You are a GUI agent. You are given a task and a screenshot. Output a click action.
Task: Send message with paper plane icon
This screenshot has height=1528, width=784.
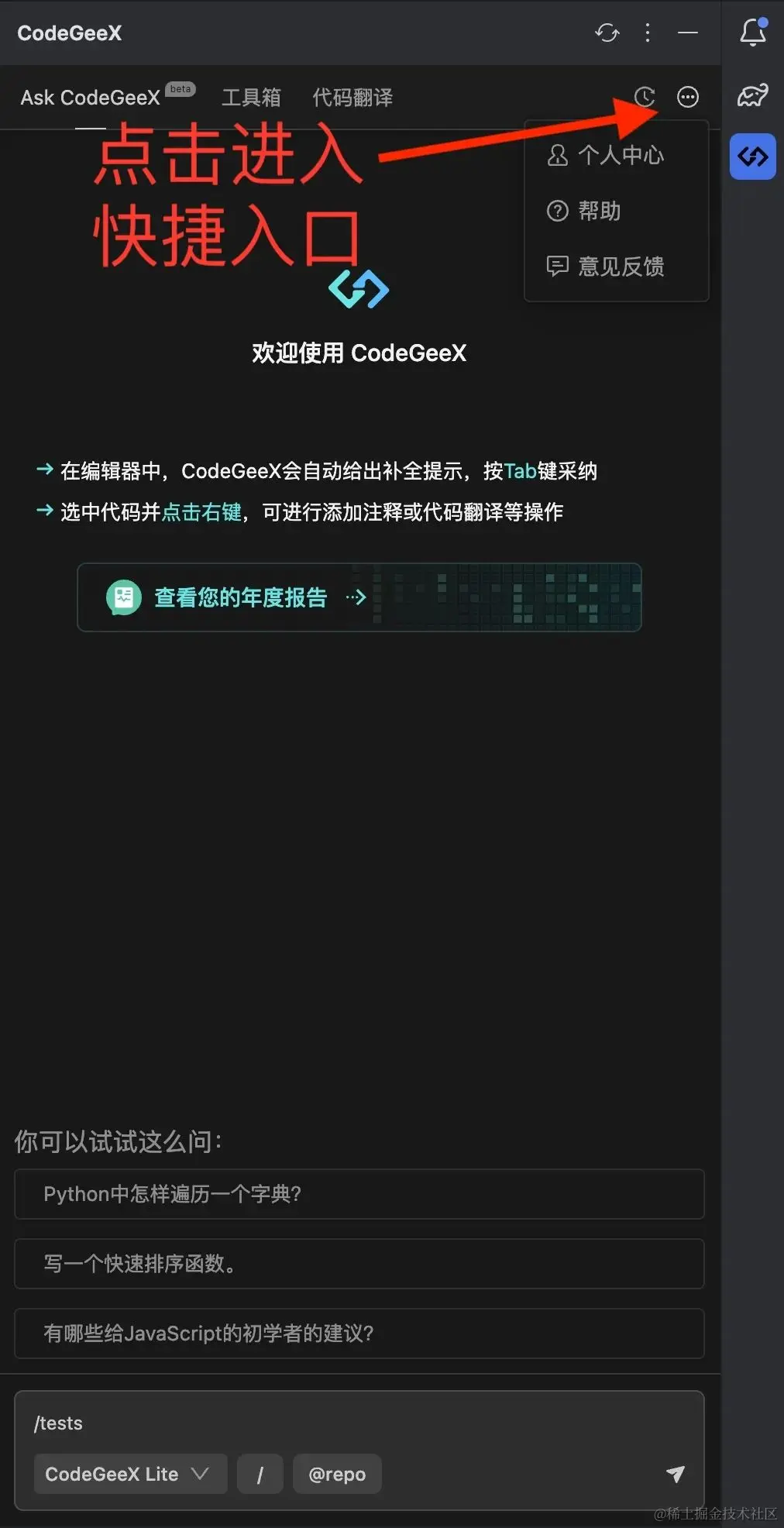[x=676, y=1474]
